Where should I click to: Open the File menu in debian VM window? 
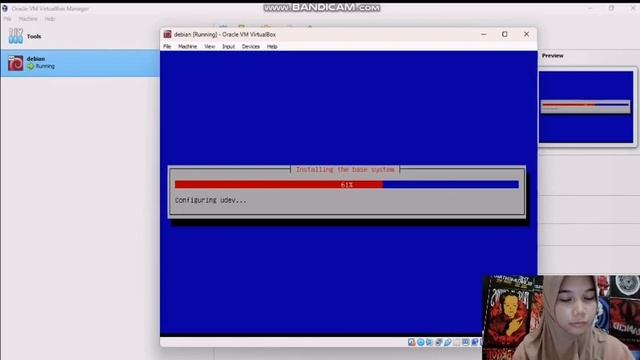(x=167, y=47)
